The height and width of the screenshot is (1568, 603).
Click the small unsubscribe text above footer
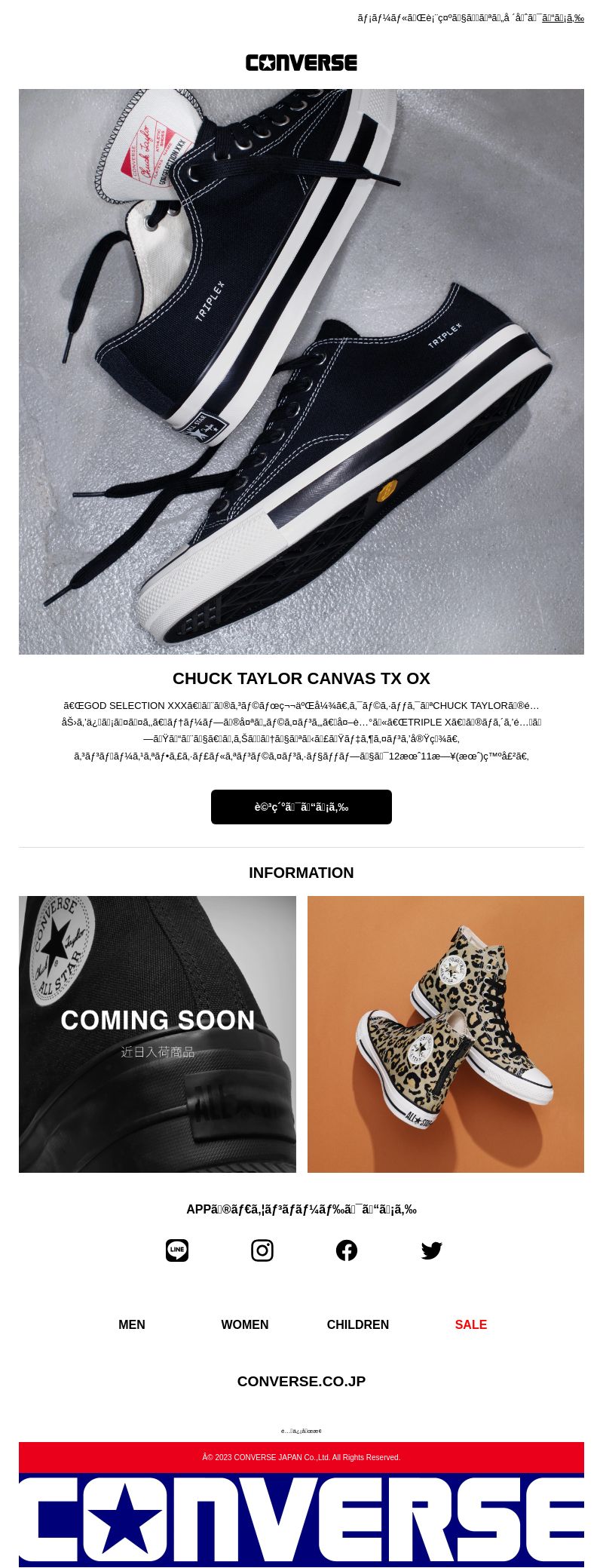[x=301, y=1431]
